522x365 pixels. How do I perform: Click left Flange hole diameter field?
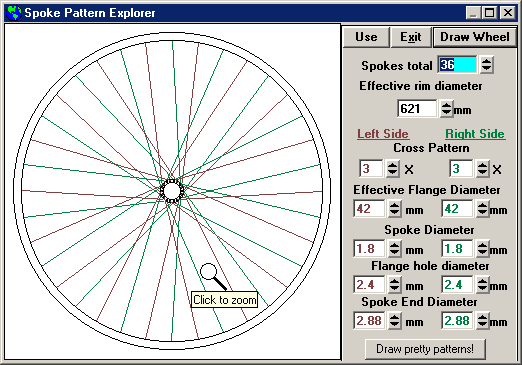(x=369, y=285)
